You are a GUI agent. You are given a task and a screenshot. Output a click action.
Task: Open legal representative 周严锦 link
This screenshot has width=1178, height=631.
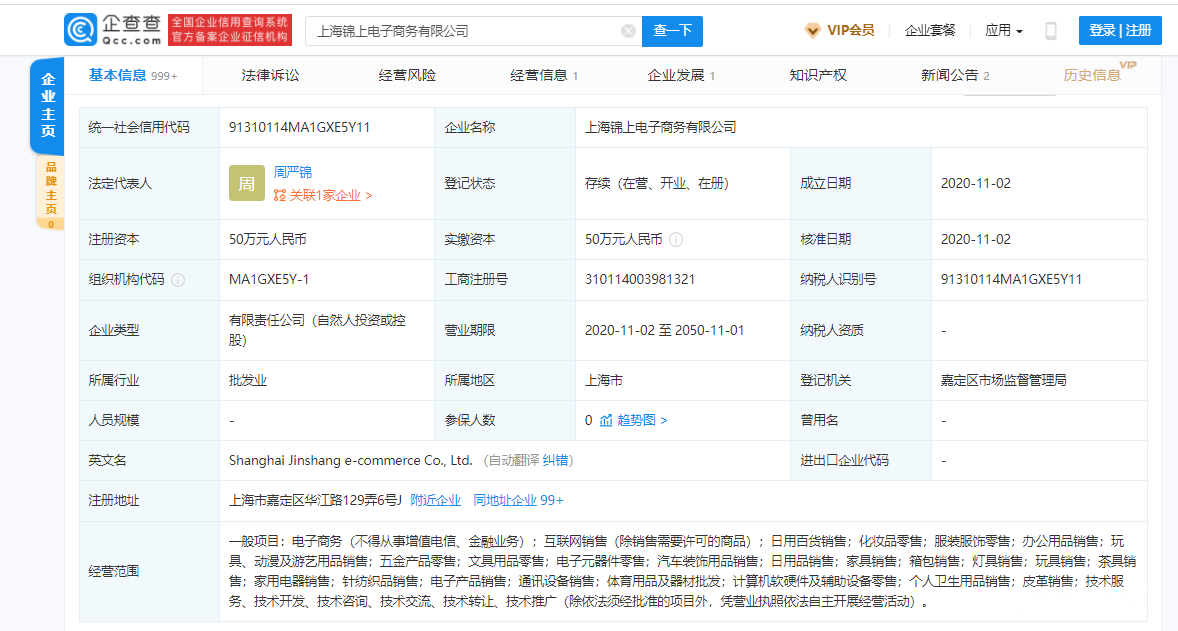(x=293, y=173)
